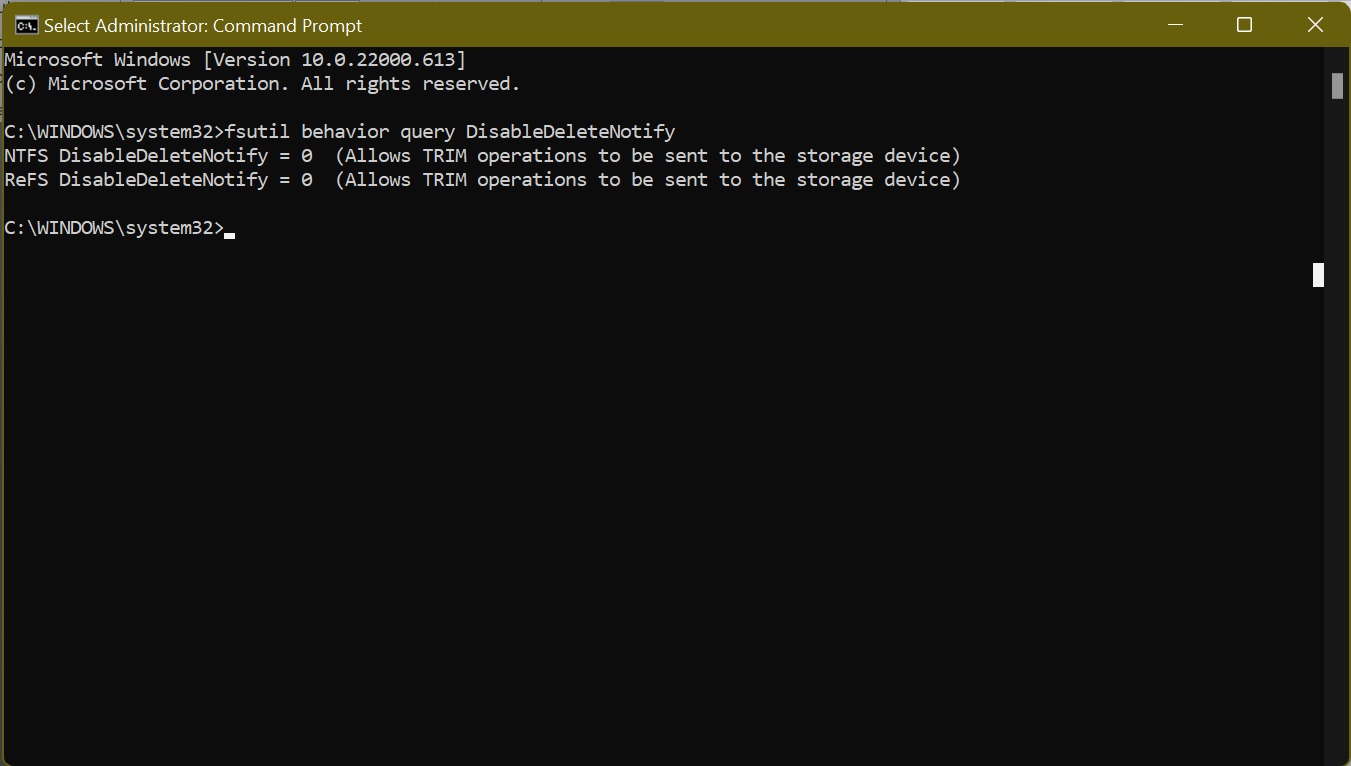This screenshot has height=766, width=1351.
Task: Close the Administrator Command Prompt window
Action: (1315, 25)
